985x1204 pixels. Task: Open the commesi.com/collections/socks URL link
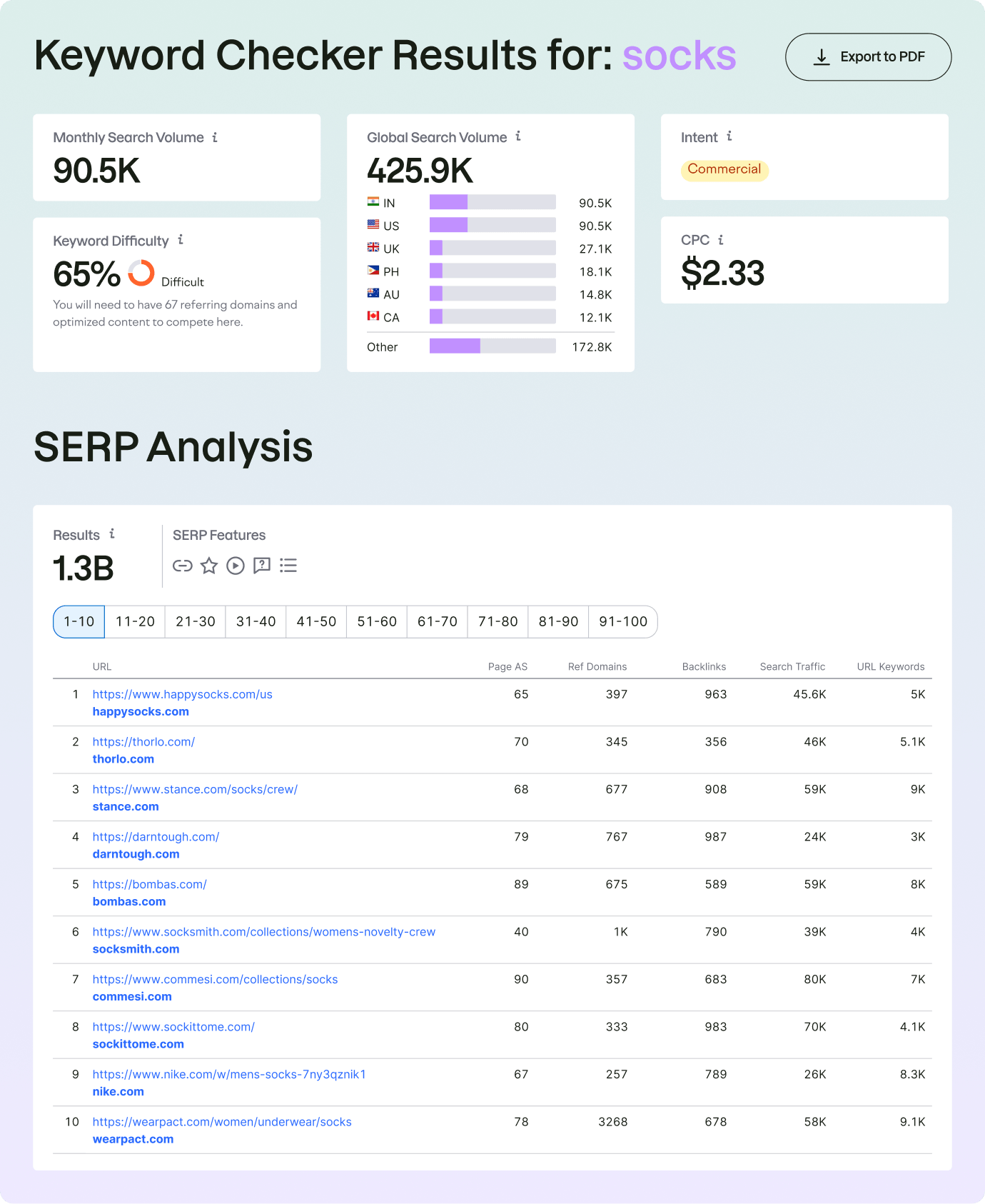(215, 980)
